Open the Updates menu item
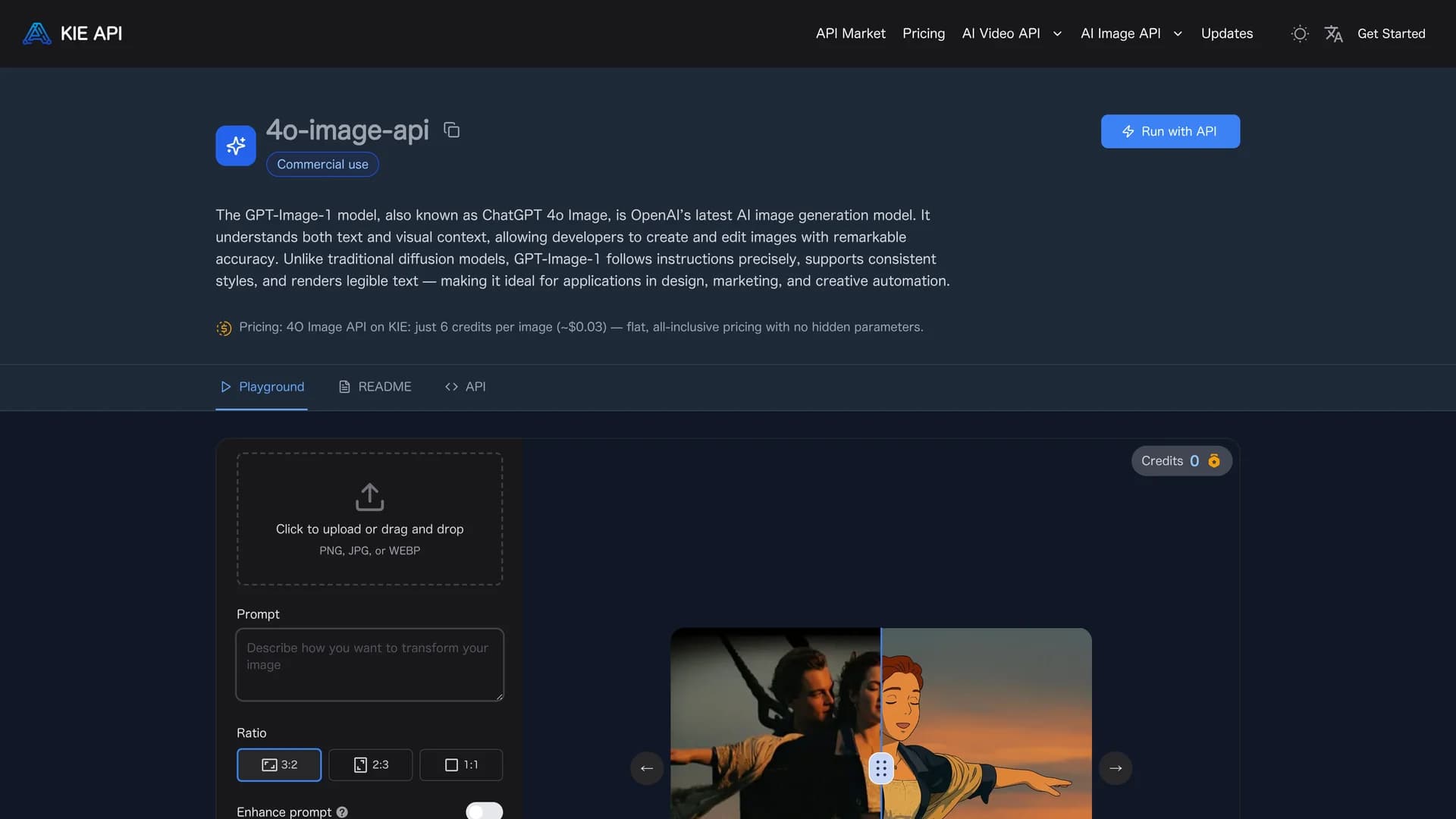The image size is (1456, 819). pyautogui.click(x=1226, y=33)
